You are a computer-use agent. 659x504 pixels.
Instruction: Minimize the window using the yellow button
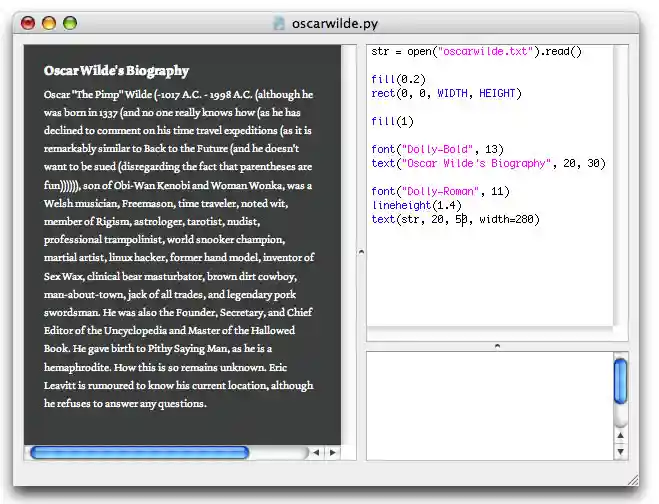click(x=49, y=23)
